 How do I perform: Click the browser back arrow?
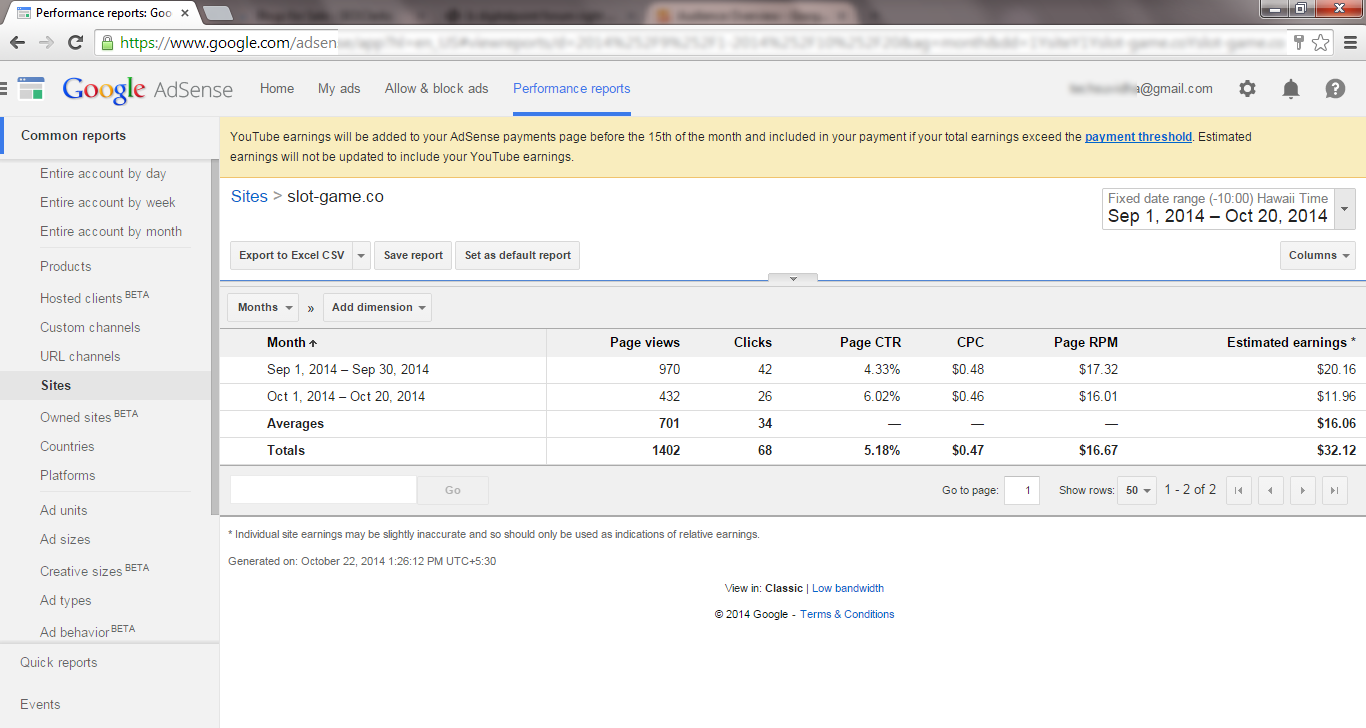(17, 42)
